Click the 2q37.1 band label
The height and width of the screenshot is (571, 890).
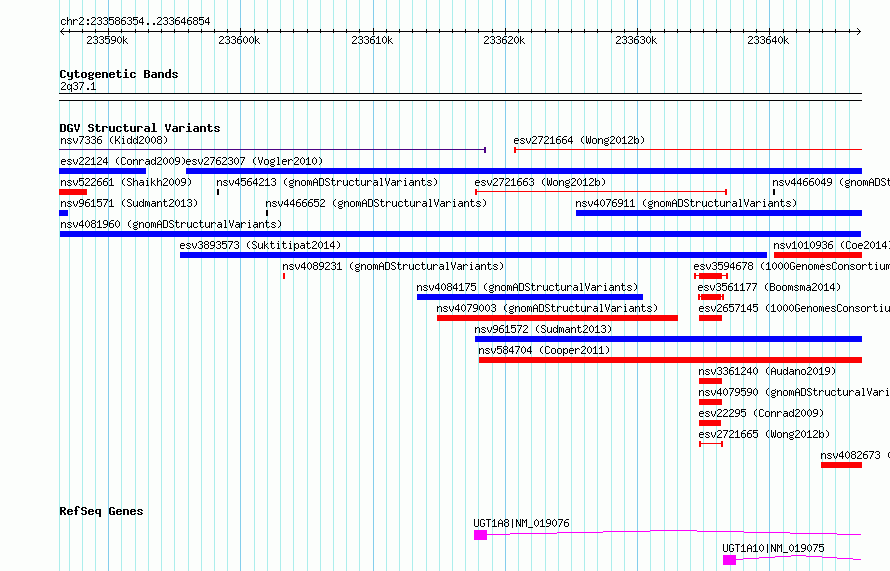point(78,86)
